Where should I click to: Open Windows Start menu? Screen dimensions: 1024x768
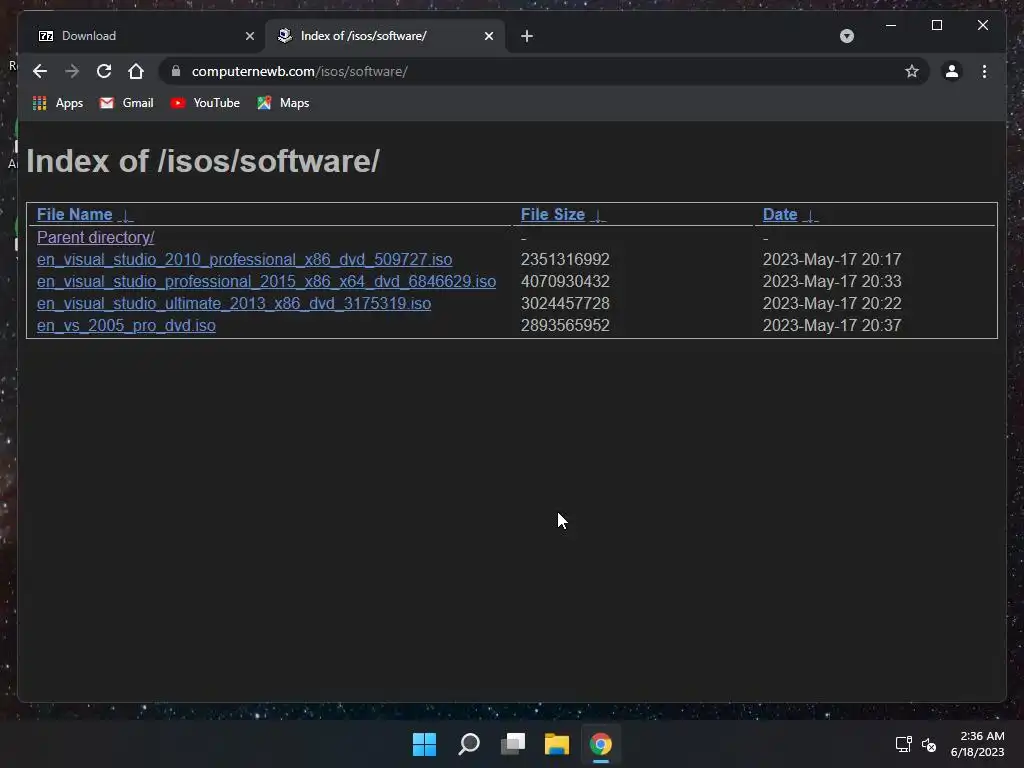pyautogui.click(x=424, y=744)
